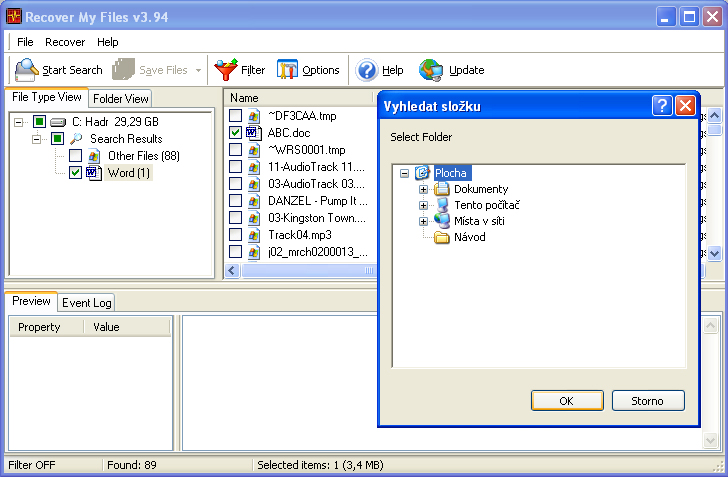Click the greyed Save Files icon
Image resolution: width=728 pixels, height=477 pixels.
point(123,70)
